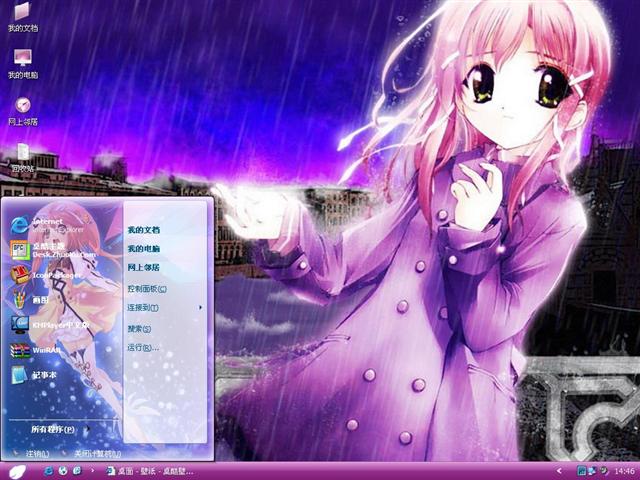Expand the quick launch overflow chevron

point(93,471)
